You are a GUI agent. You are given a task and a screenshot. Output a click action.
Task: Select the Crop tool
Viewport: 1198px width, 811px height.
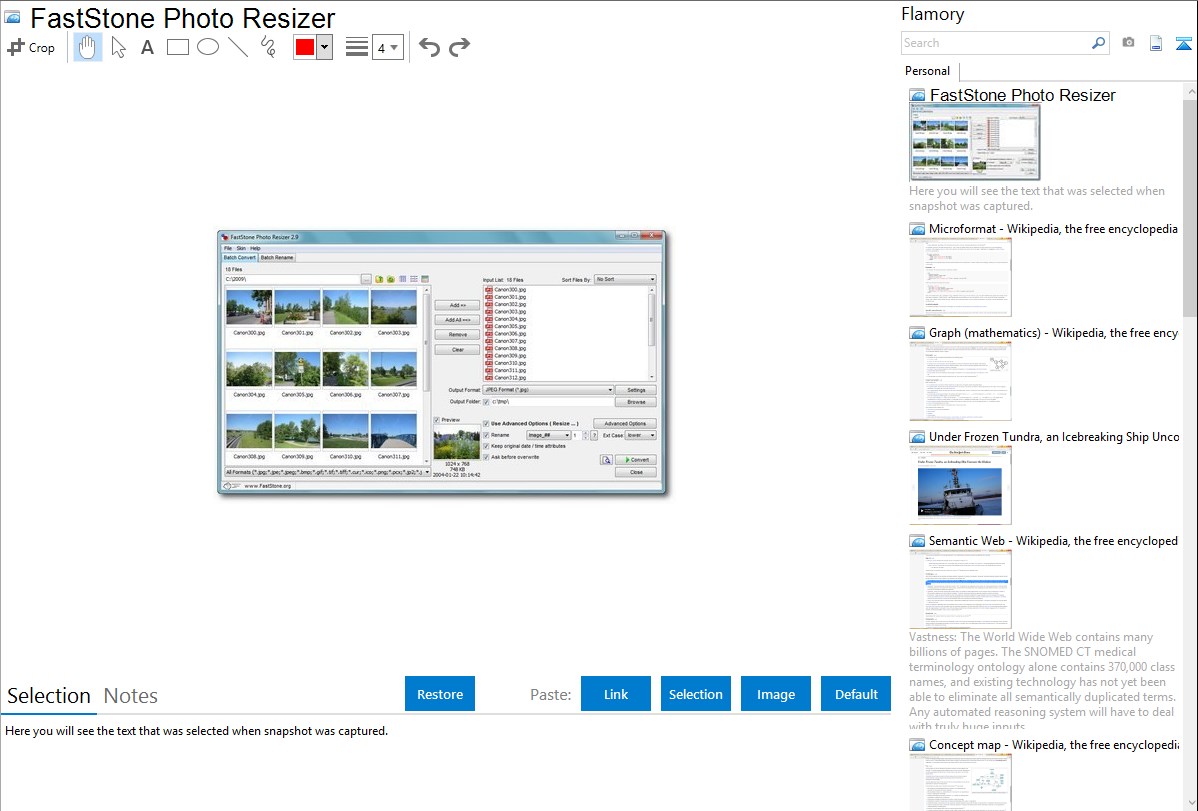[31, 47]
